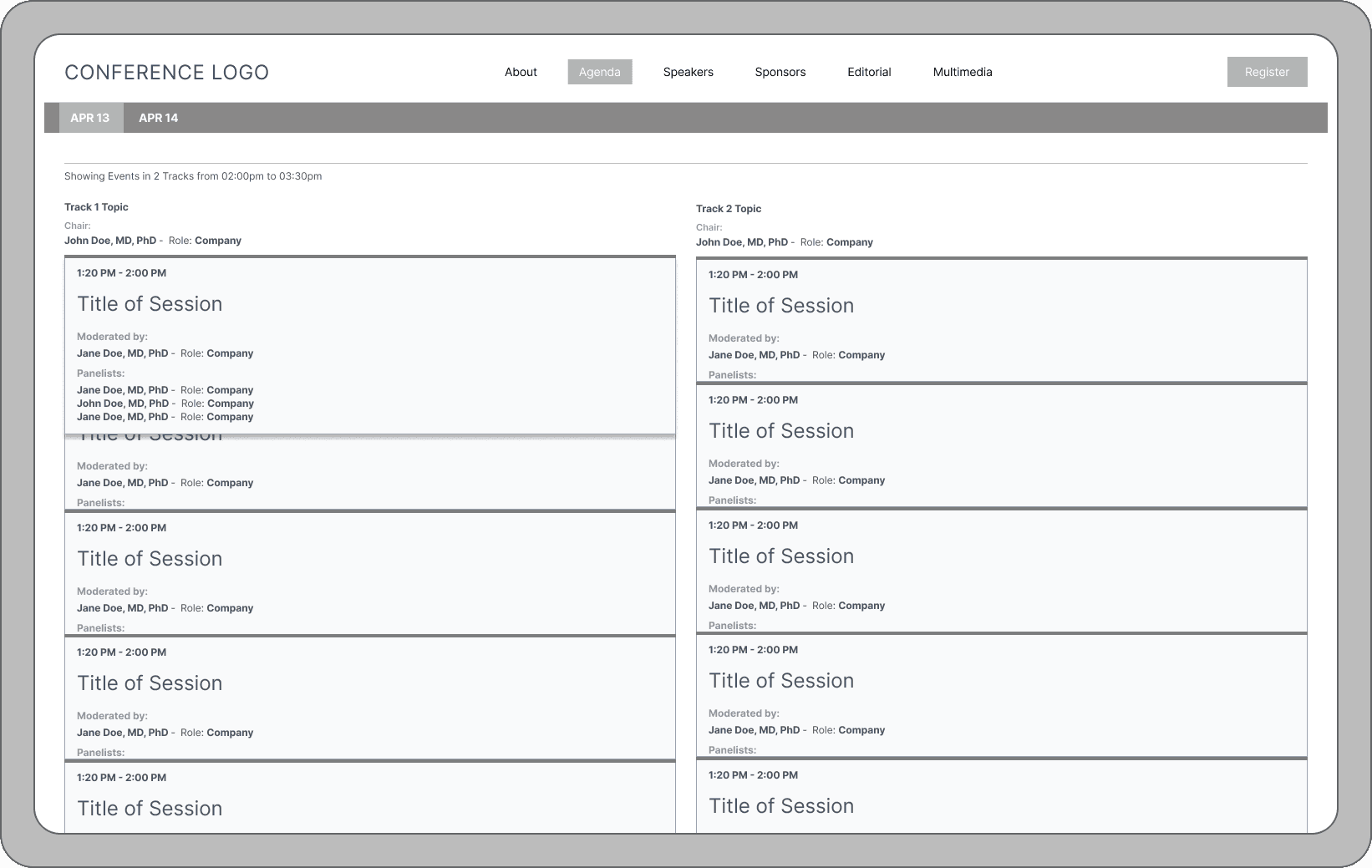
Task: Go to the Speakers page
Action: pyautogui.click(x=689, y=72)
